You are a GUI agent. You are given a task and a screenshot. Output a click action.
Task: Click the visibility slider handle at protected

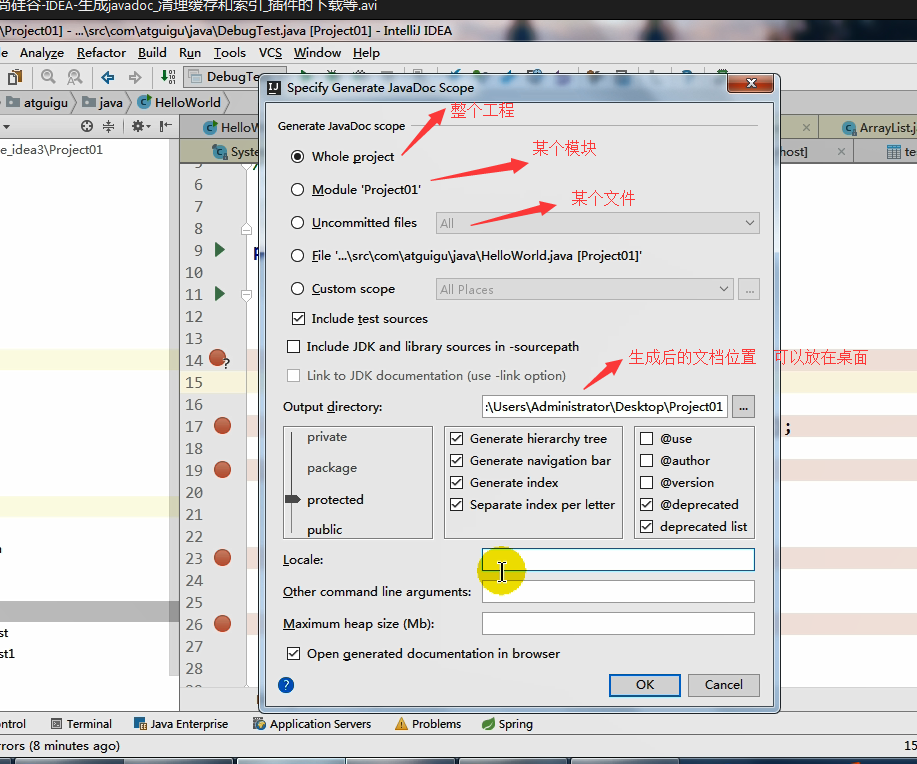[x=292, y=499]
